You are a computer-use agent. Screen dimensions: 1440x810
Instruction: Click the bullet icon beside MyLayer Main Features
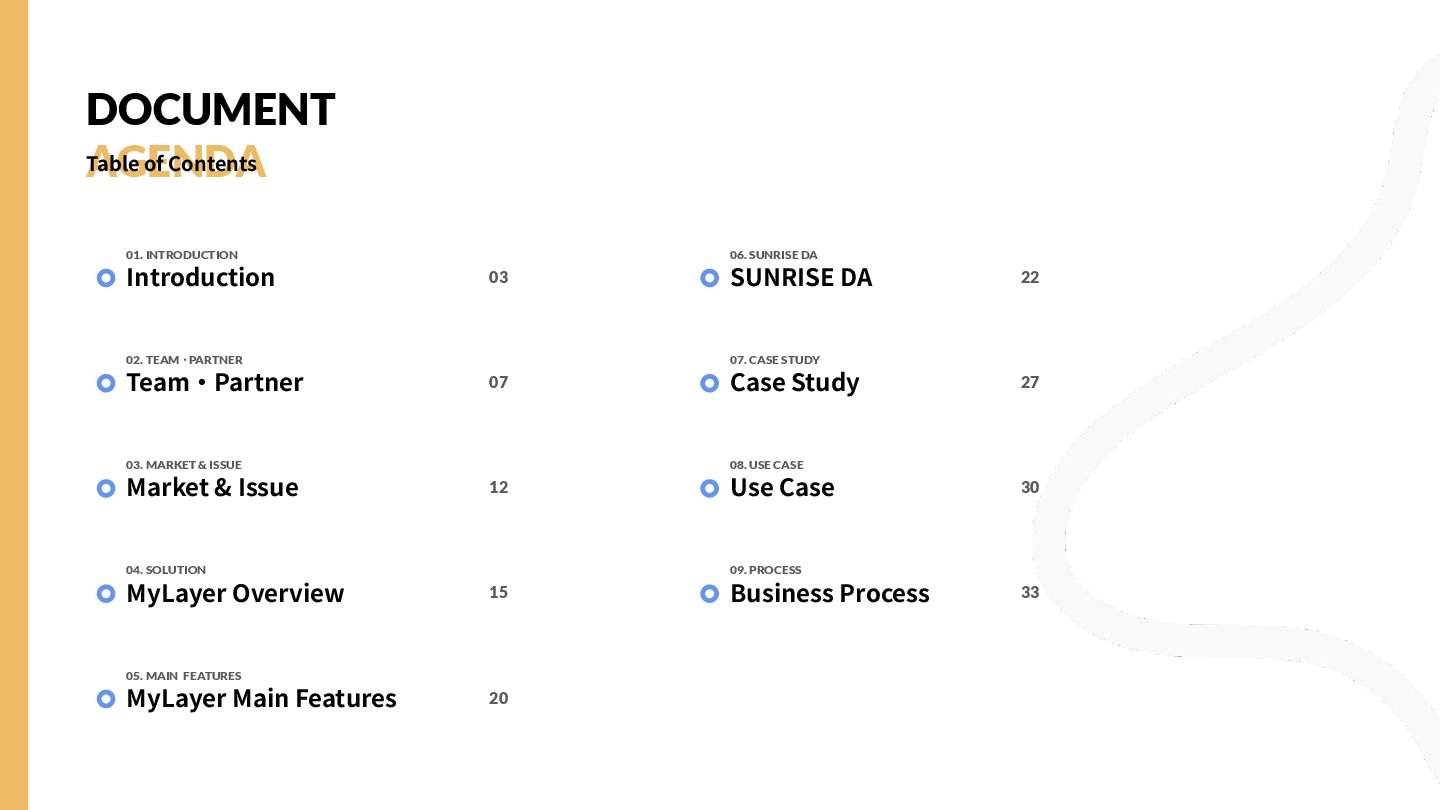click(106, 699)
